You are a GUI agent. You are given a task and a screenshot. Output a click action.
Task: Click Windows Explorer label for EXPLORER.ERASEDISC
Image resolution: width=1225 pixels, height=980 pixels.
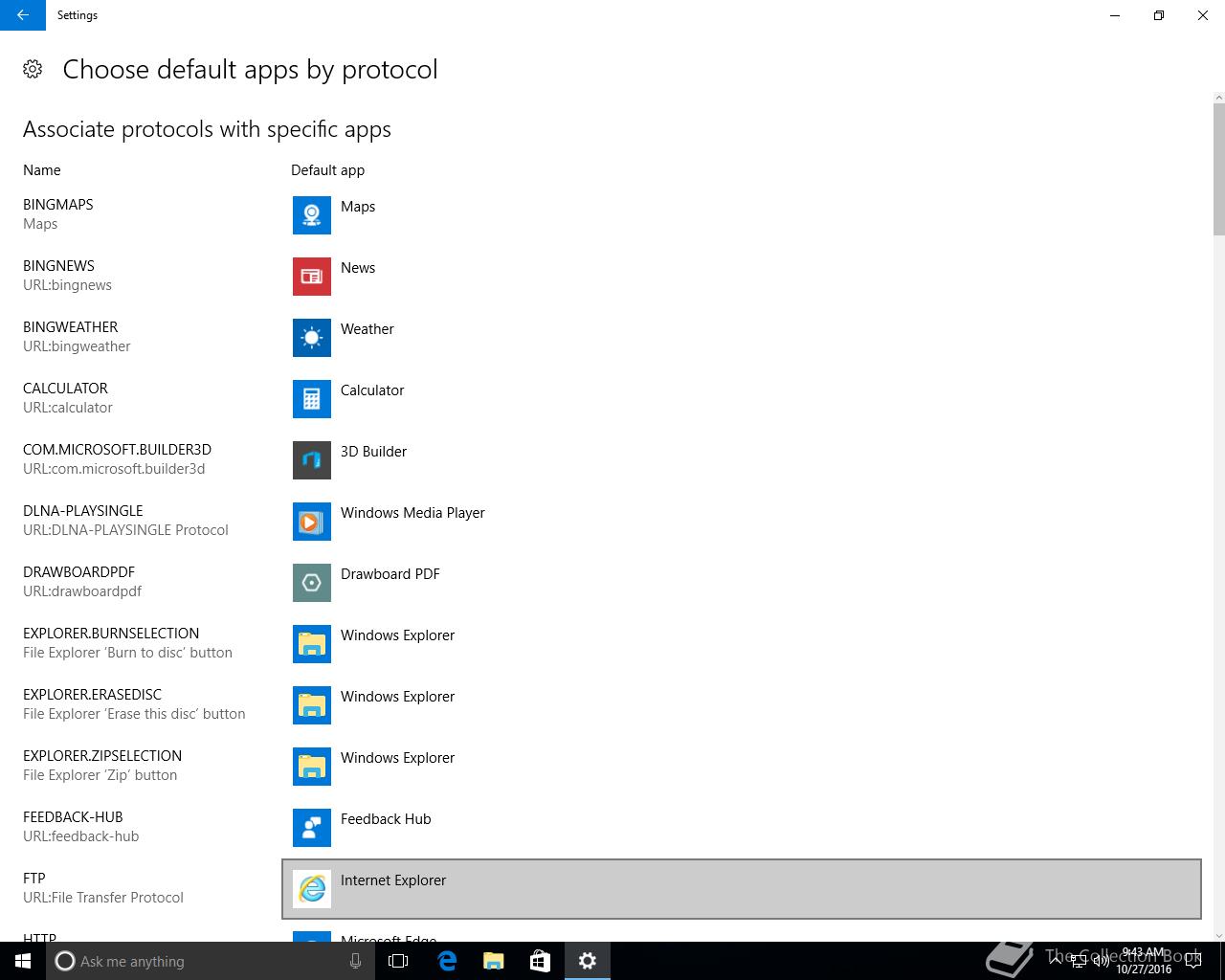(x=397, y=697)
